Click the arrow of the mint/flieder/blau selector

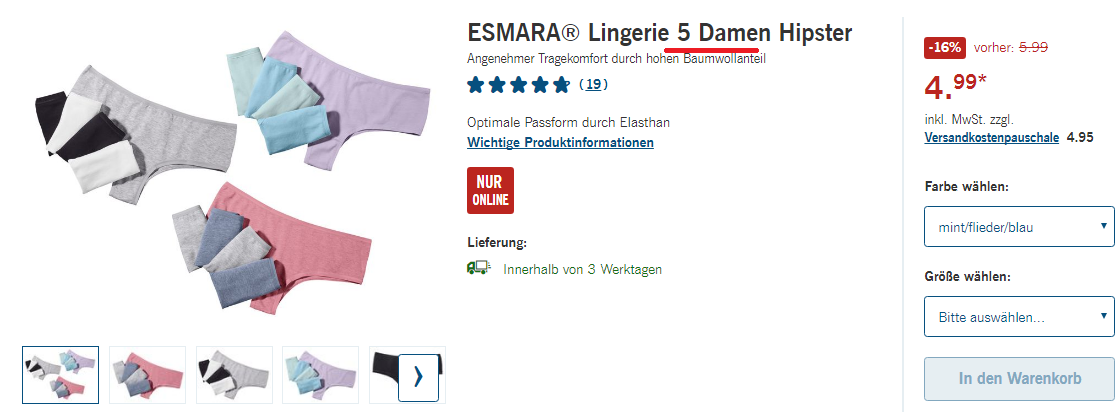pos(1104,226)
